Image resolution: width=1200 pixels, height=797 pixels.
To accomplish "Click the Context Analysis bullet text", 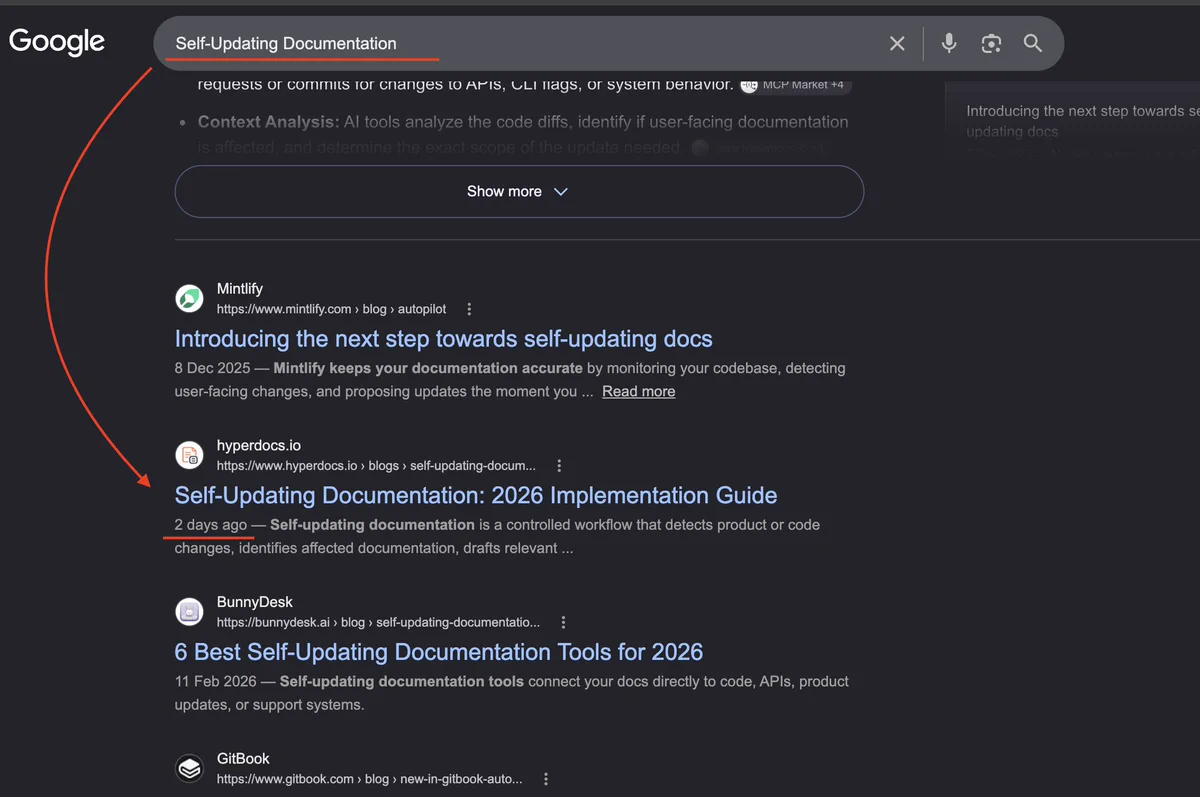I will pos(523,134).
